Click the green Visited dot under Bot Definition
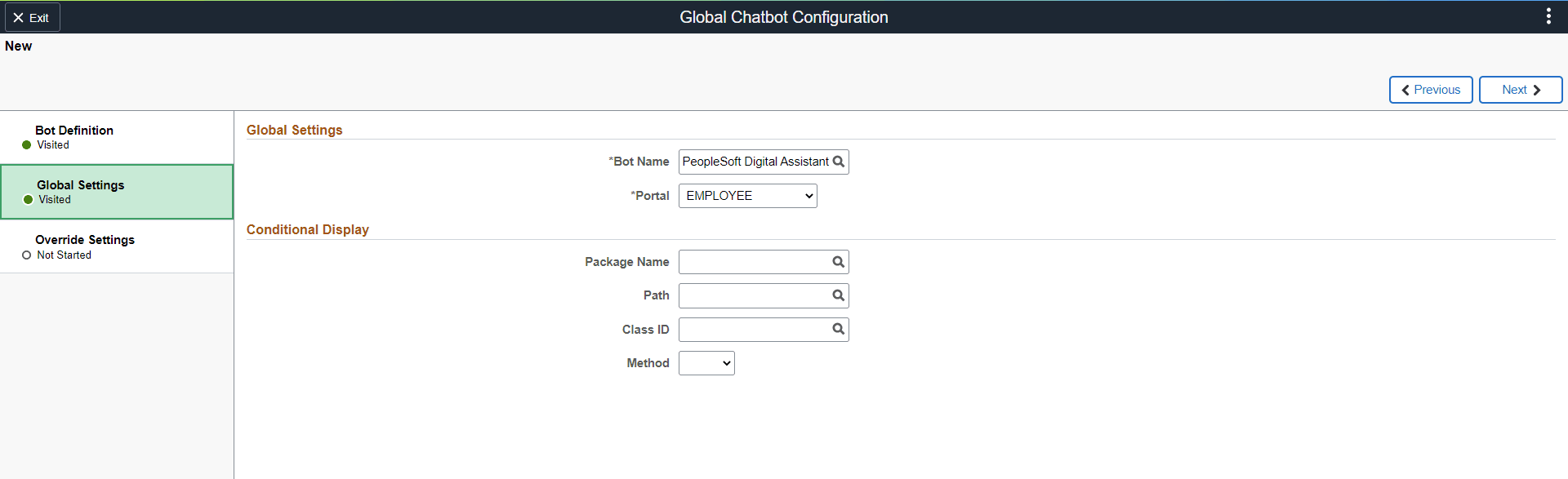Screen dimensions: 1568x479 (x=27, y=145)
